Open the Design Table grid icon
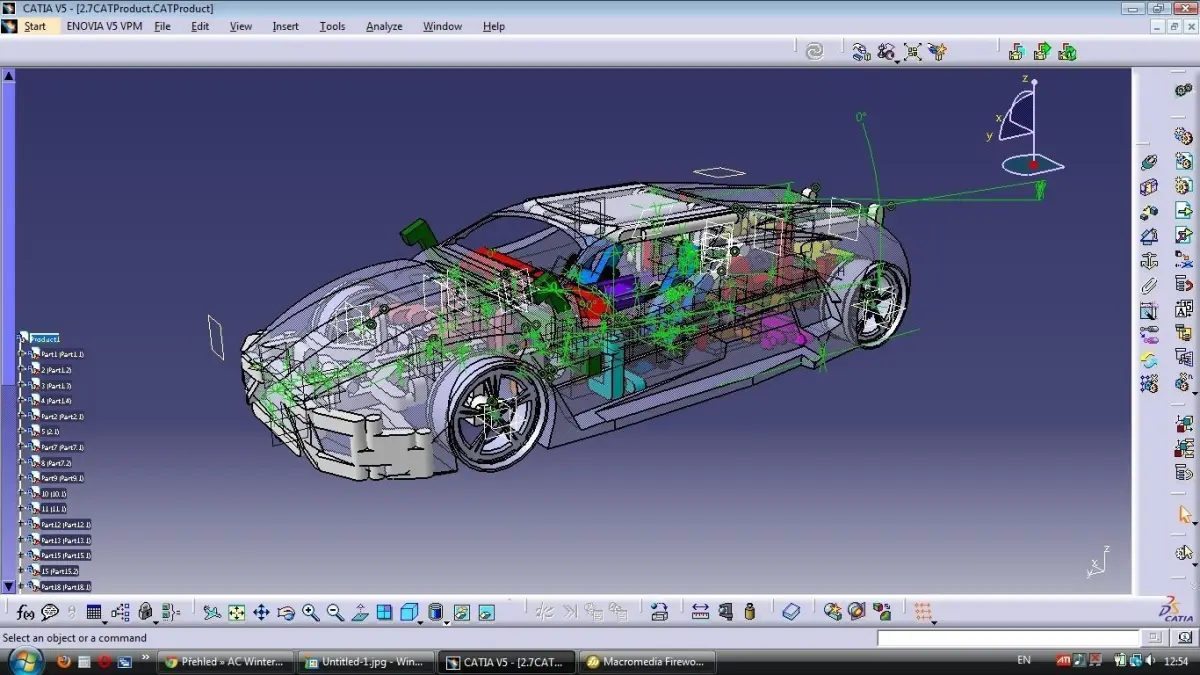This screenshot has height=675, width=1200. [x=94, y=612]
